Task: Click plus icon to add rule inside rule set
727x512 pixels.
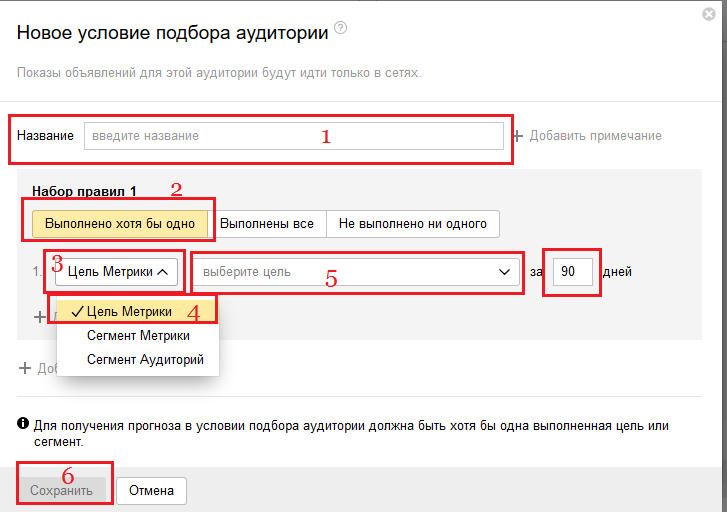Action: [40, 317]
